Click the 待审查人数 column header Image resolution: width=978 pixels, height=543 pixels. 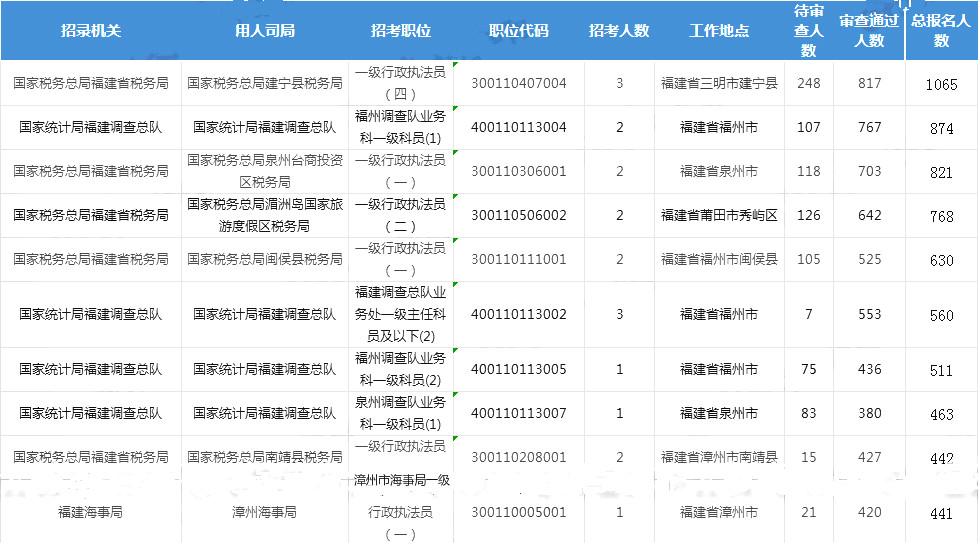[809, 31]
